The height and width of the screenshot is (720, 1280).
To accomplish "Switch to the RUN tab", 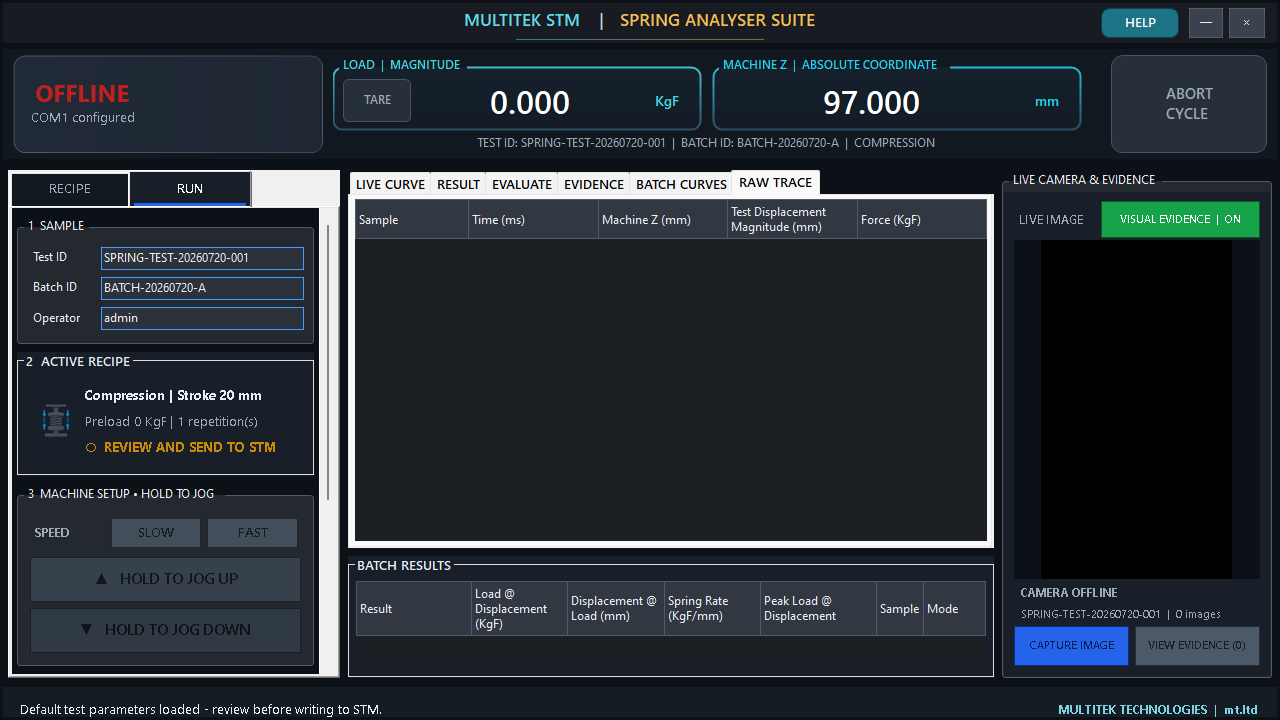I will pyautogui.click(x=190, y=189).
